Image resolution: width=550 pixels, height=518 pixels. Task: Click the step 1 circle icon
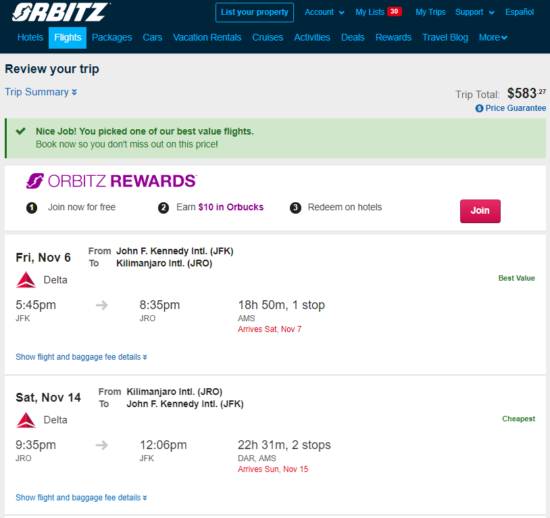tap(32, 208)
